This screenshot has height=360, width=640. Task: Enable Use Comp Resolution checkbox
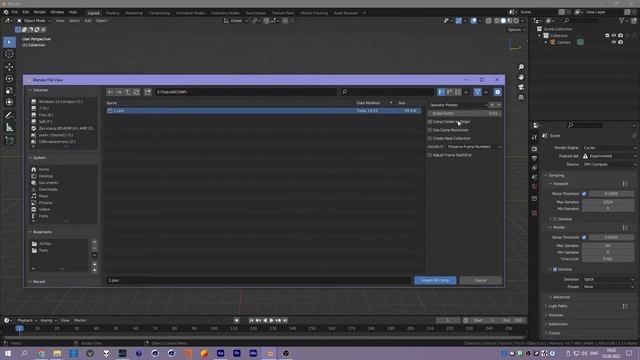[x=429, y=130]
